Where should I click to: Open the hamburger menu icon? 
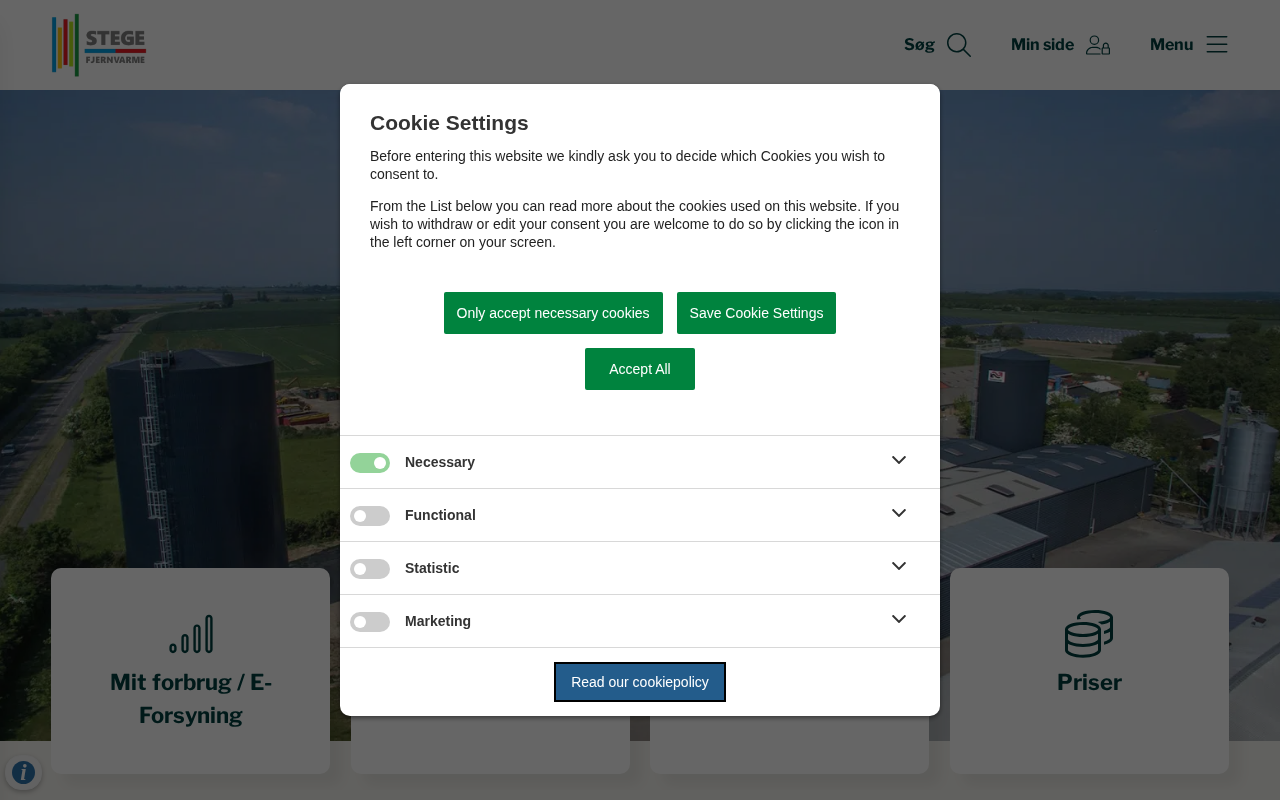(1216, 44)
